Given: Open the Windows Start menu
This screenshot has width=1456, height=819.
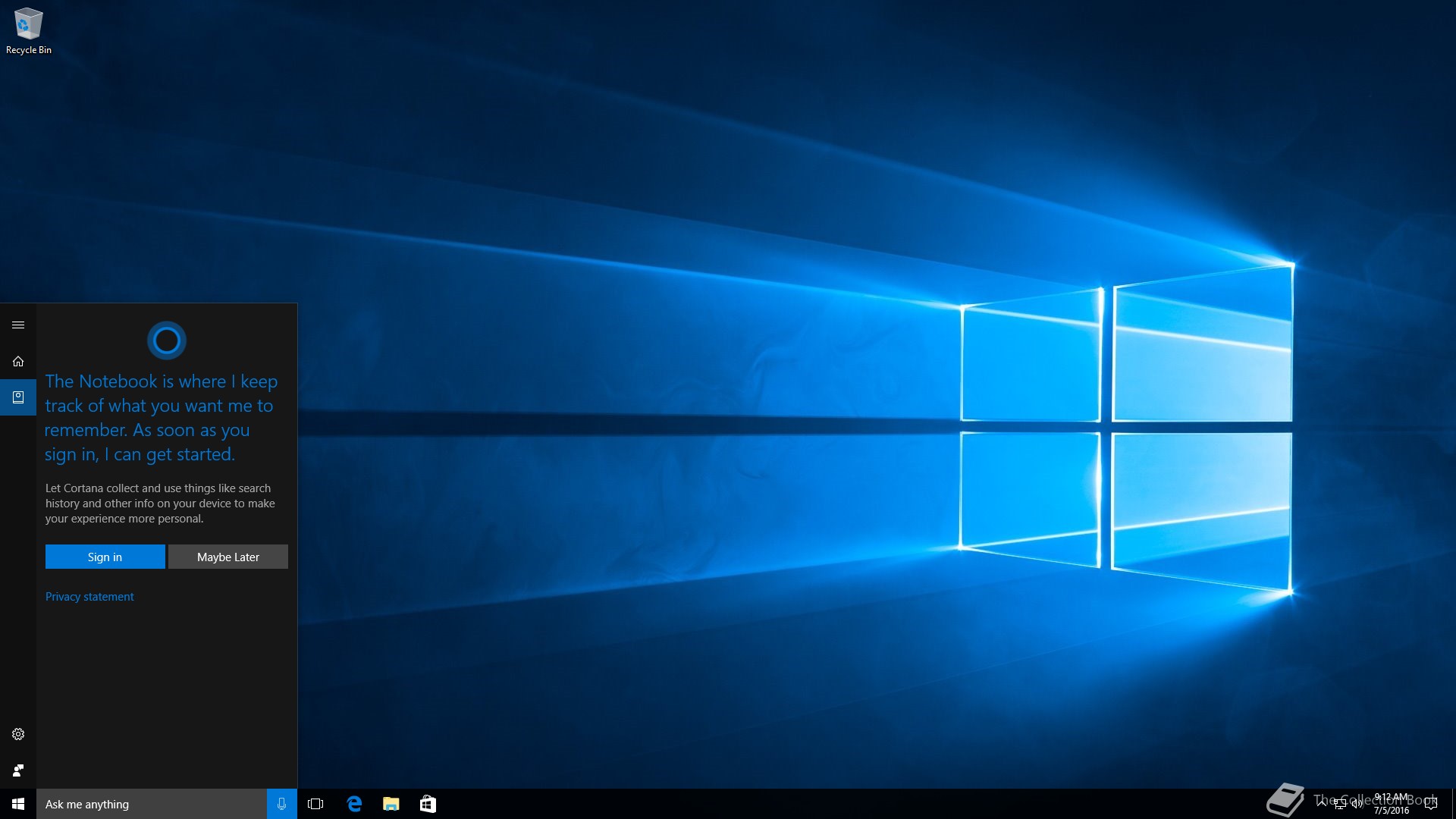Looking at the screenshot, I should (18, 804).
